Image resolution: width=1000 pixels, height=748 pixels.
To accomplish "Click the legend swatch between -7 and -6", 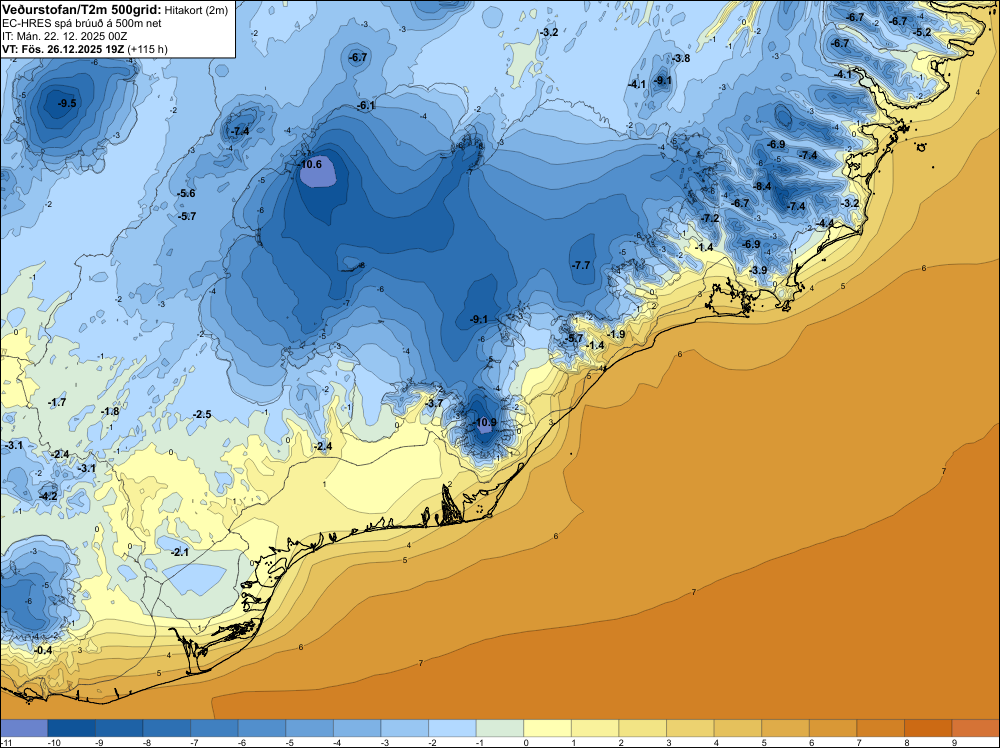I will pos(214,728).
